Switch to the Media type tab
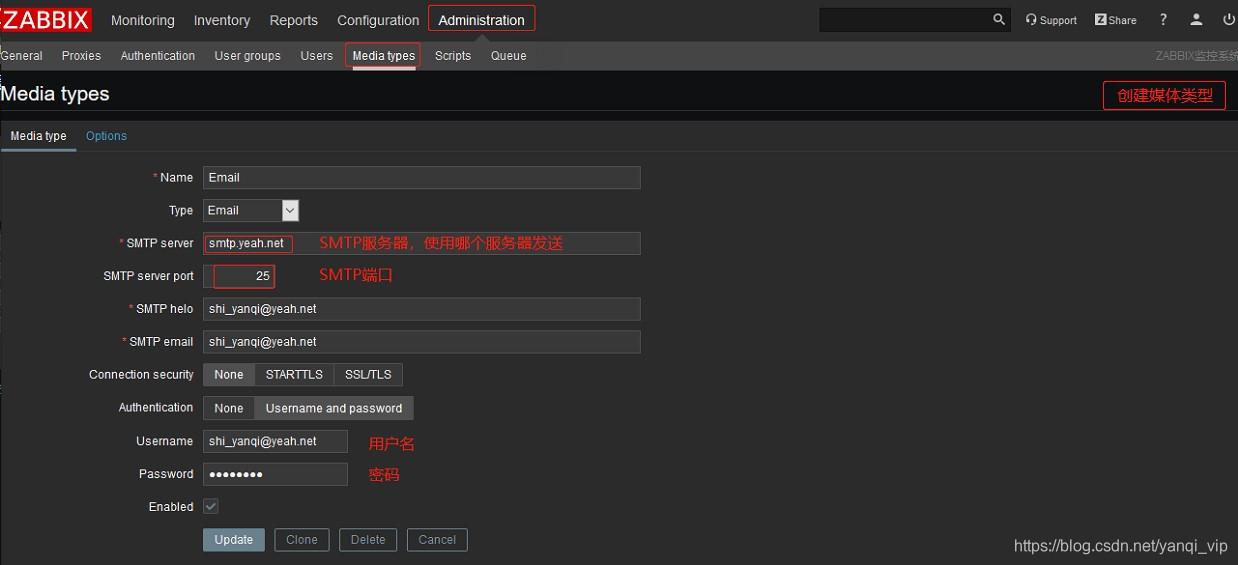The height and width of the screenshot is (565, 1238). [38, 136]
